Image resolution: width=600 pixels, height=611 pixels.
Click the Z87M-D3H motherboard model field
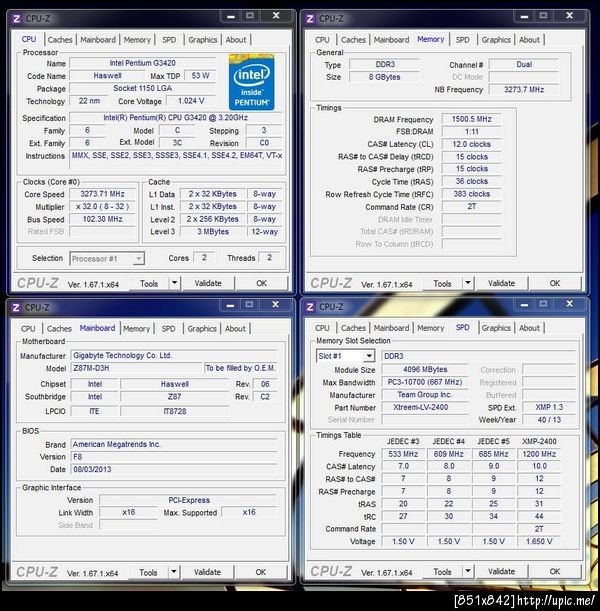click(x=136, y=368)
